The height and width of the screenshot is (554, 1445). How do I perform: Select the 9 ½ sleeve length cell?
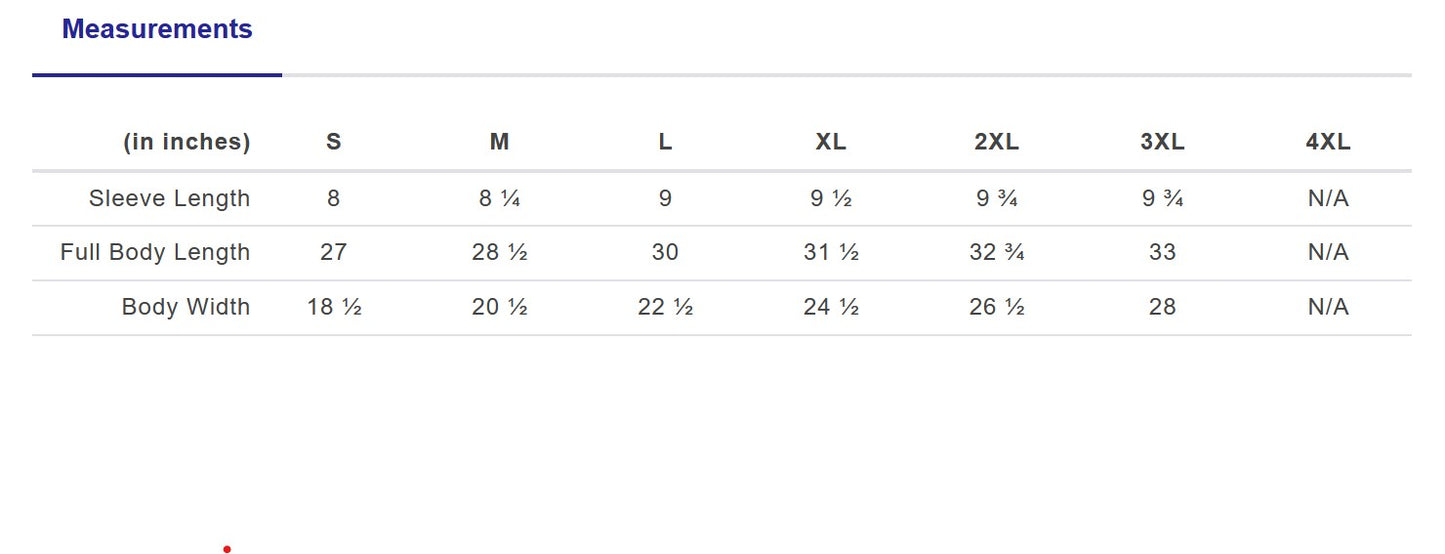tap(831, 198)
